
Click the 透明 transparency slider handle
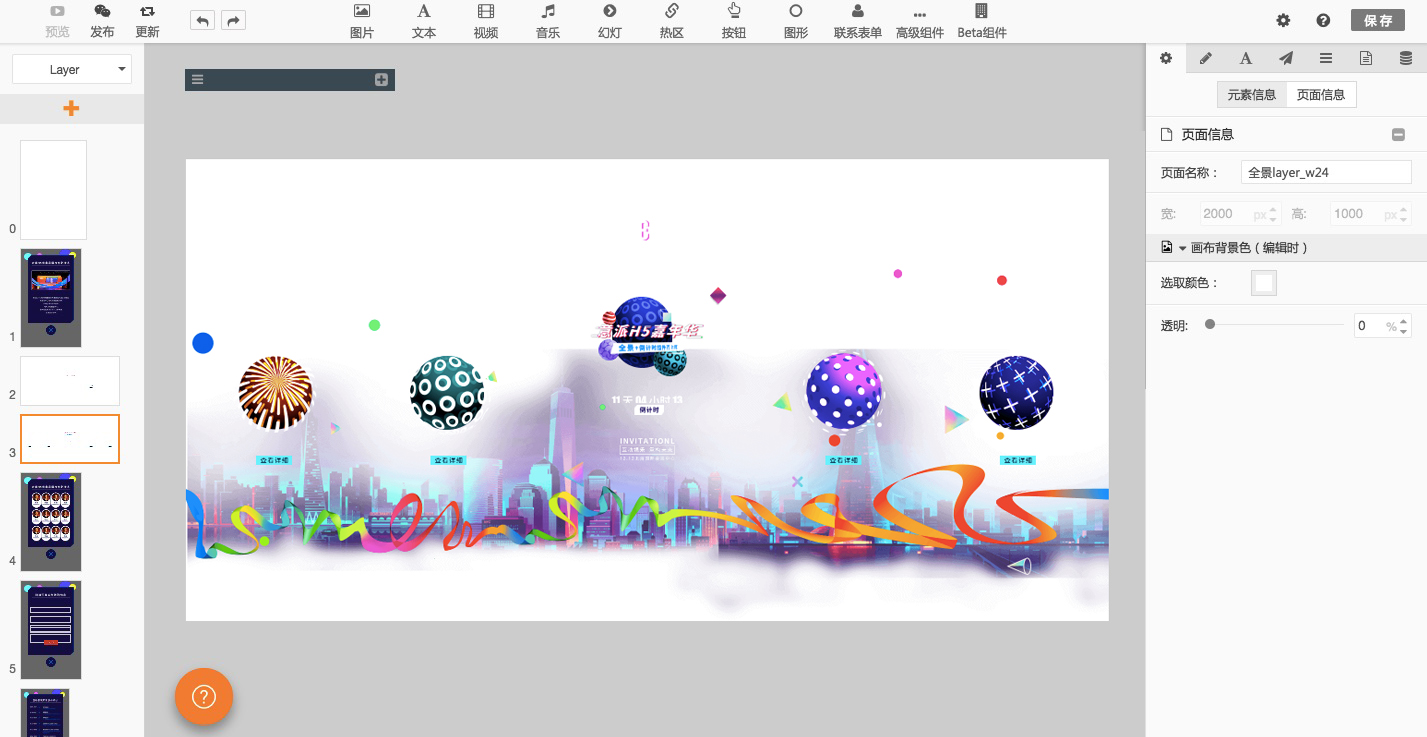(x=1210, y=325)
